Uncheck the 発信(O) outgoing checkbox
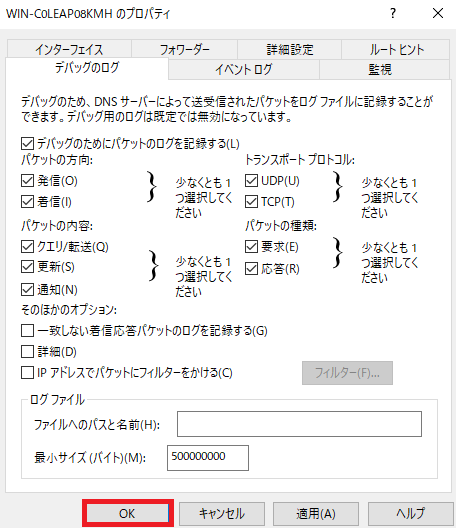 (x=27, y=181)
